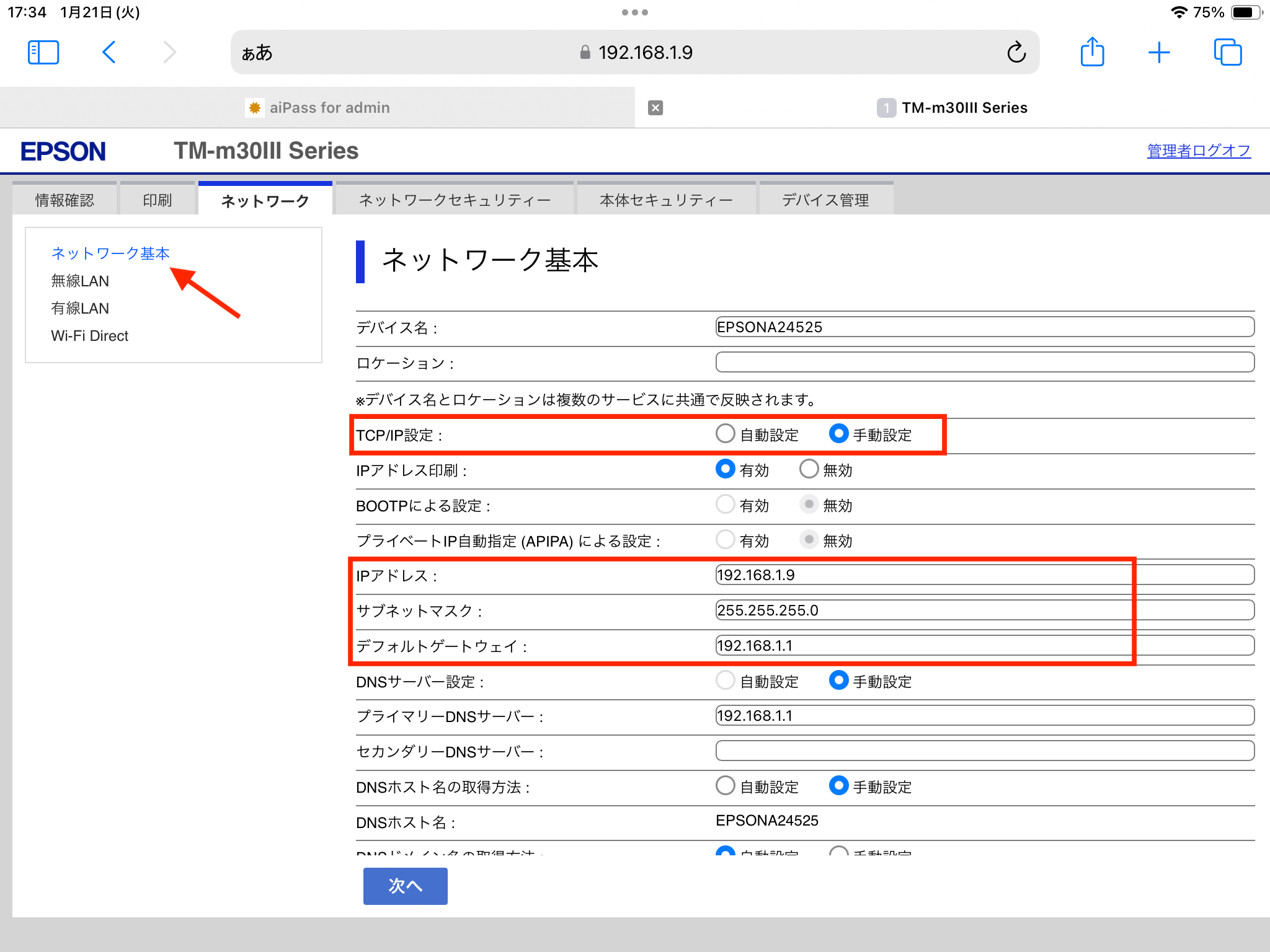Click the empty ロケーション field
The height and width of the screenshot is (952, 1270).
click(985, 362)
